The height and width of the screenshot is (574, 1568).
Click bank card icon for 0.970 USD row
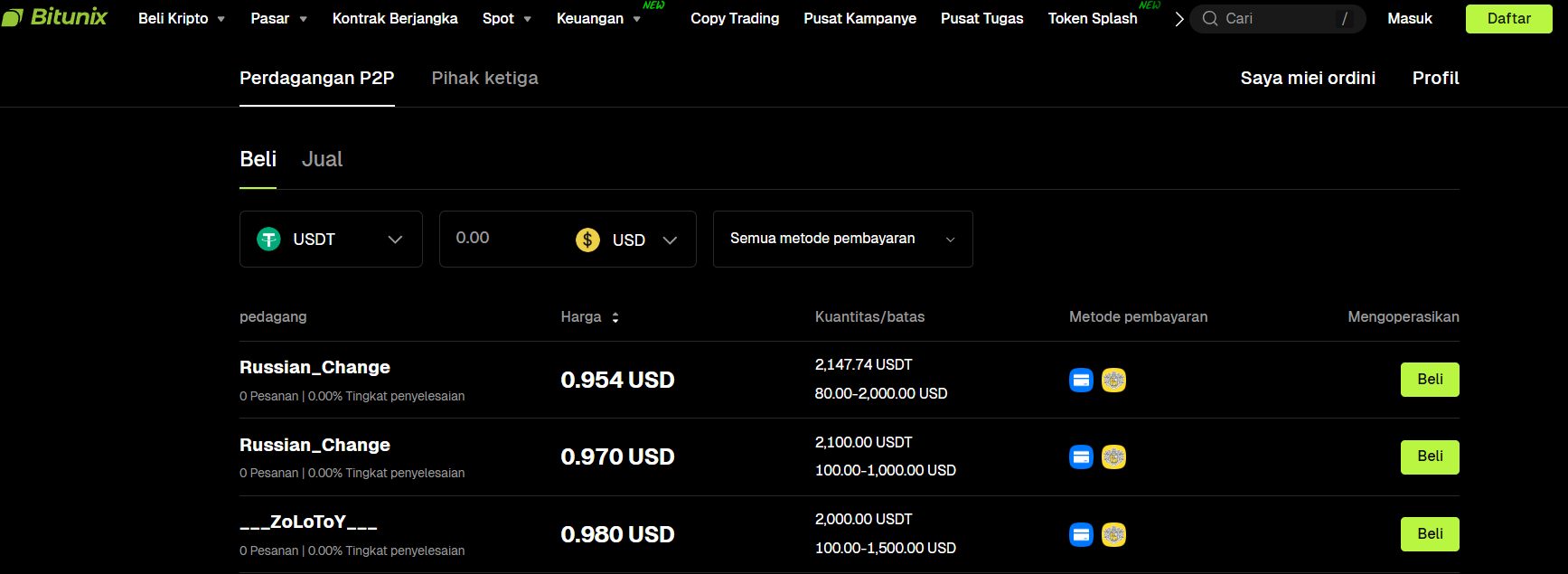(x=1081, y=457)
